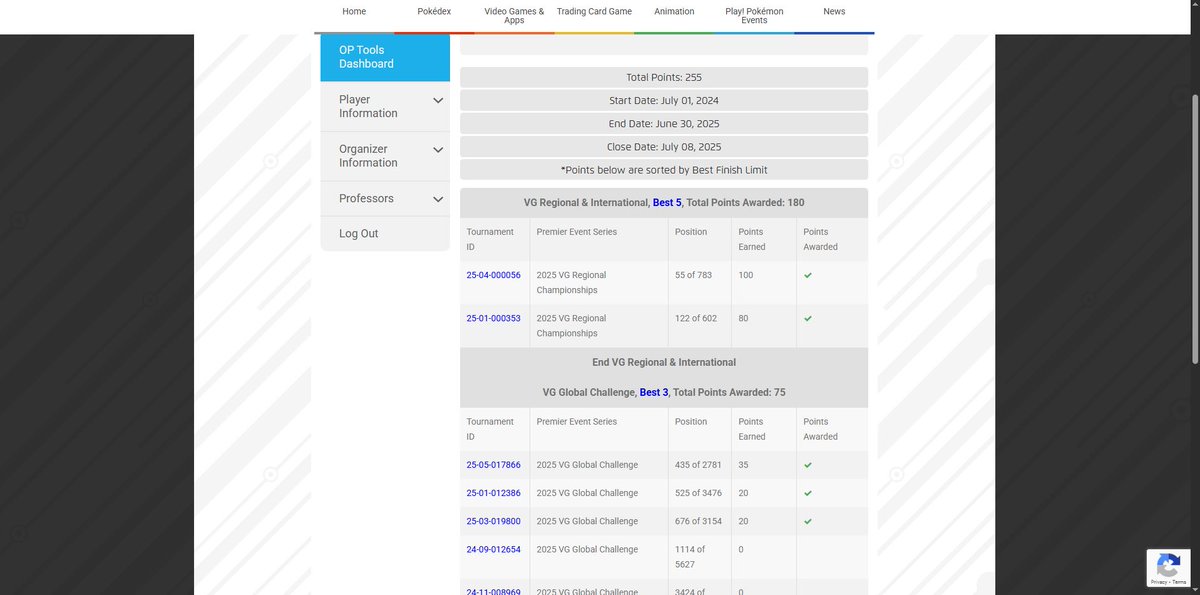Select OP Tools Dashboard sidebar item
This screenshot has width=1200, height=595.
coord(385,57)
